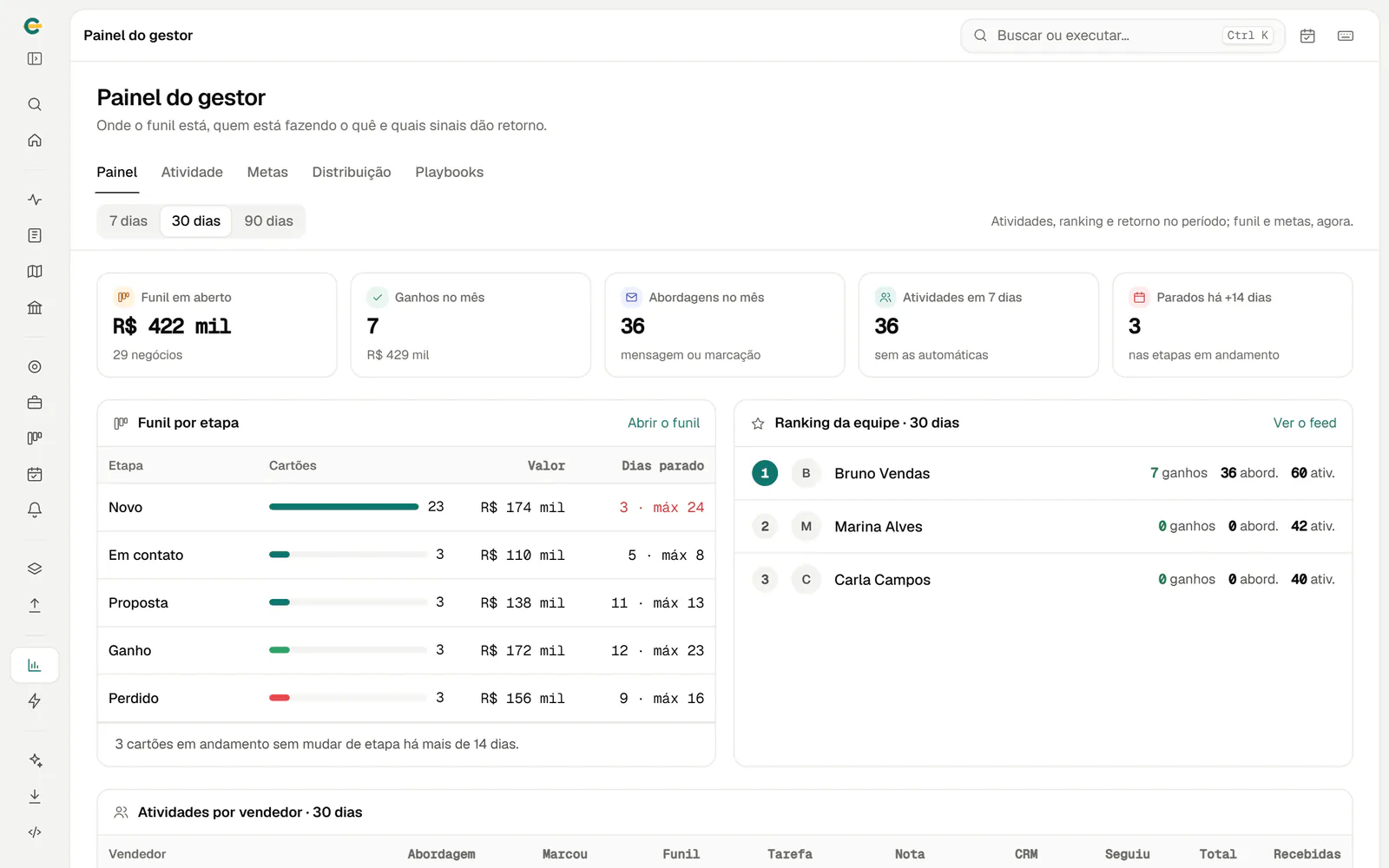This screenshot has width=1389, height=868.
Task: Click the Funil em aberto card
Action: click(217, 325)
